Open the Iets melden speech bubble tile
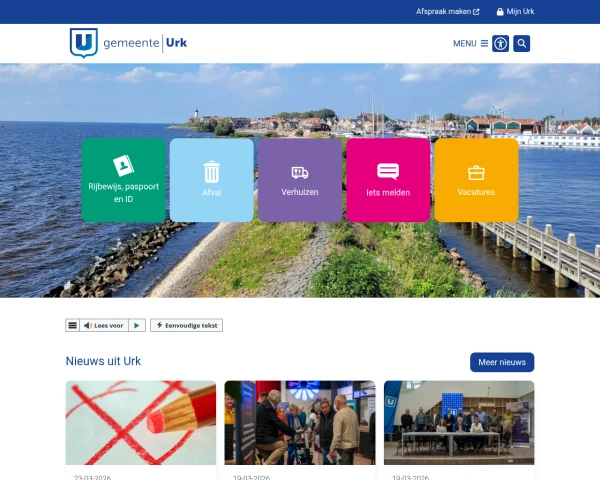600x480 pixels. point(388,180)
